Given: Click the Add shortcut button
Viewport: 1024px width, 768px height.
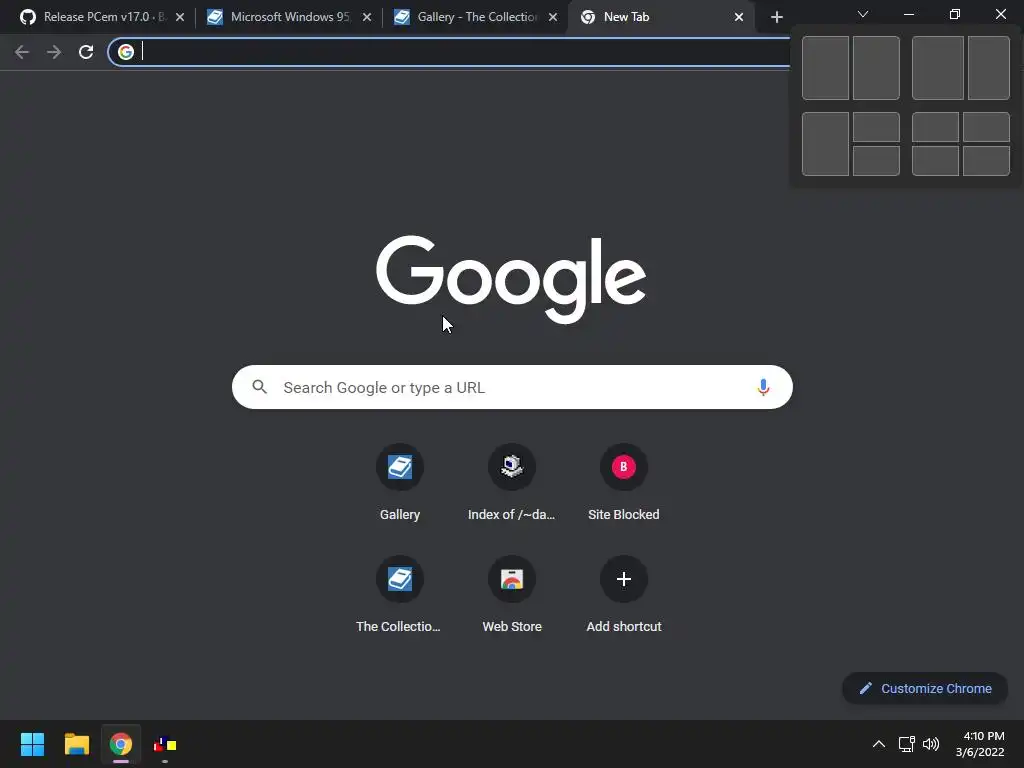Looking at the screenshot, I should point(624,595).
